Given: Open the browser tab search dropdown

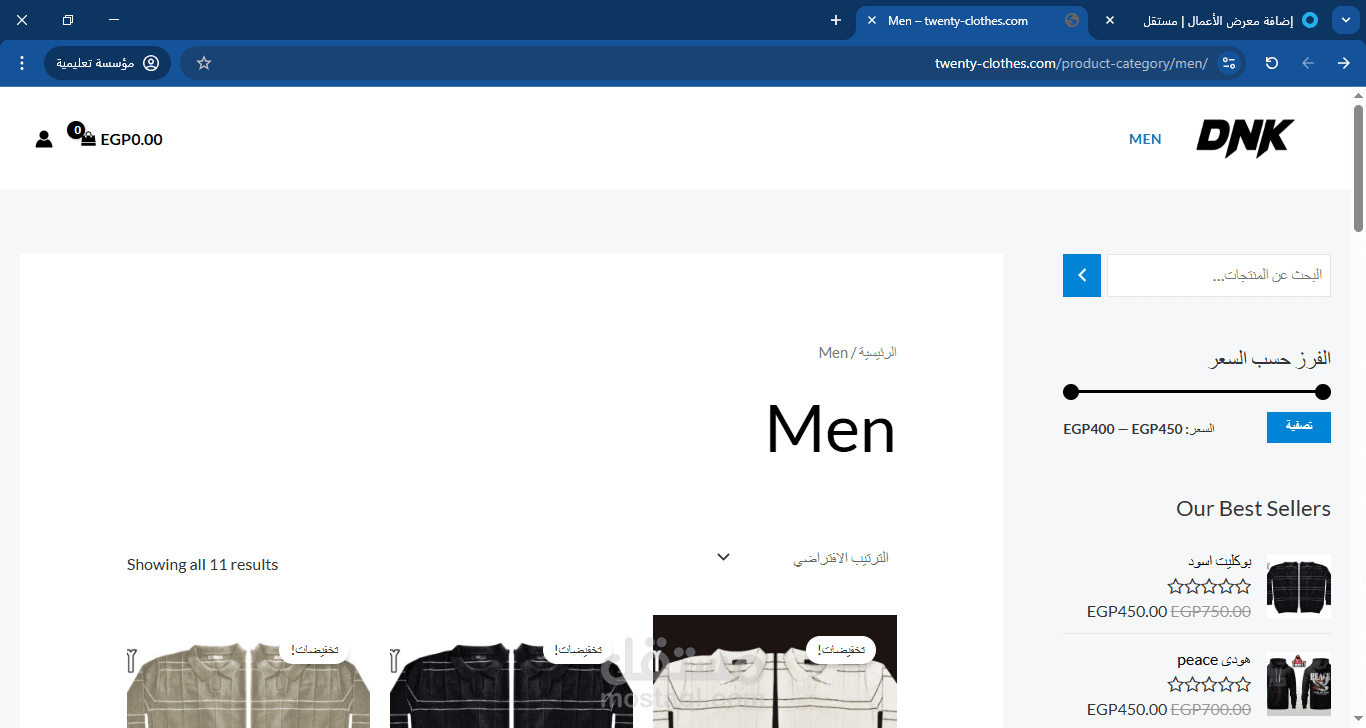Looking at the screenshot, I should (x=1345, y=20).
